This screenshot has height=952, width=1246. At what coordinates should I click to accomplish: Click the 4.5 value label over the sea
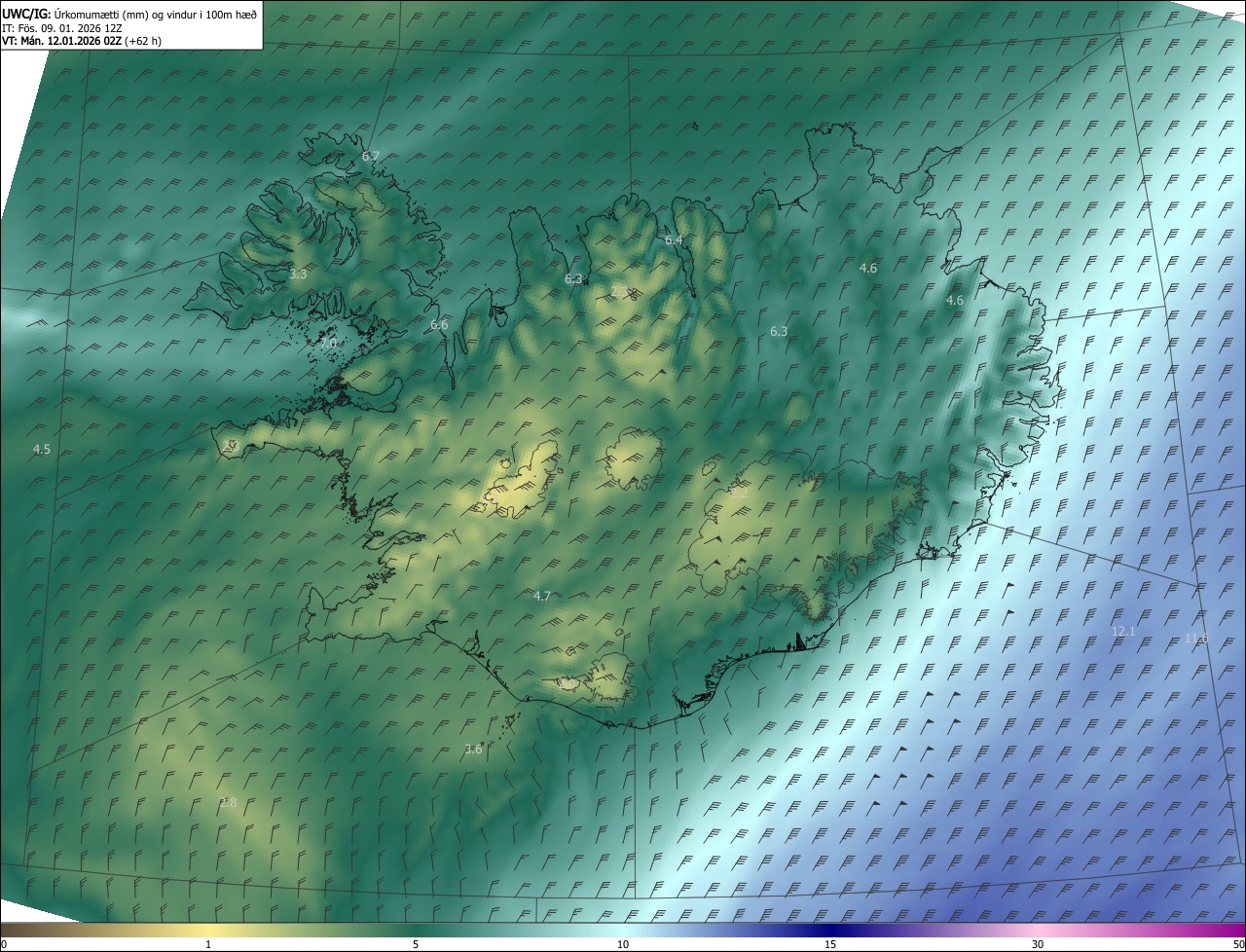[x=41, y=449]
